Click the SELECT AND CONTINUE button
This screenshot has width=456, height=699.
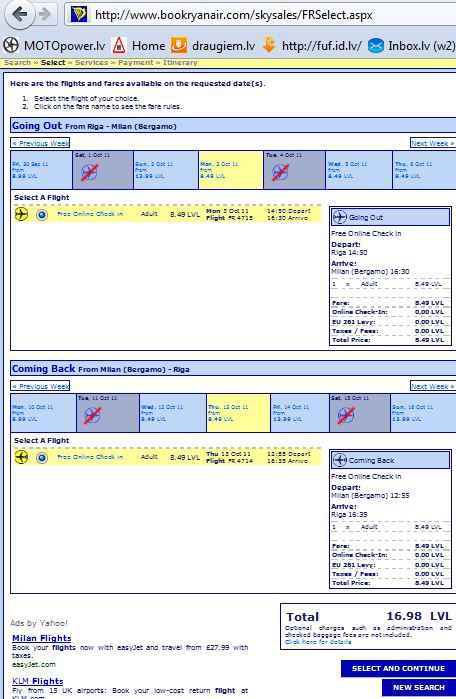[x=398, y=668]
